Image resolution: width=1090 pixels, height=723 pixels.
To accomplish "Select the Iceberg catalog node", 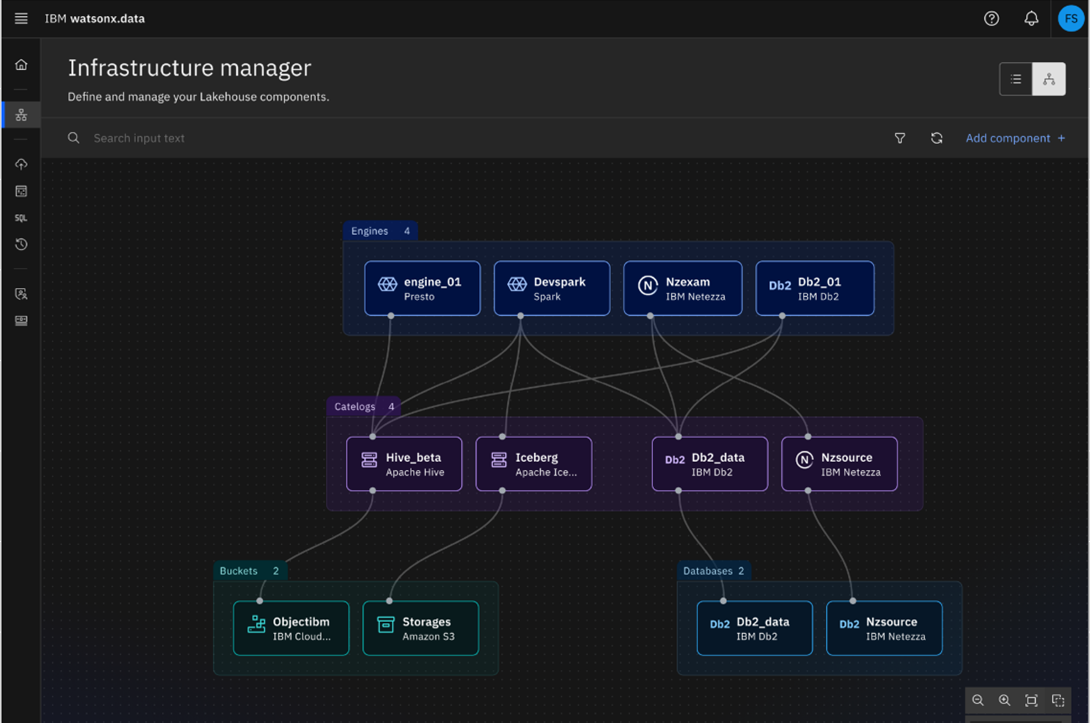I will pyautogui.click(x=534, y=464).
